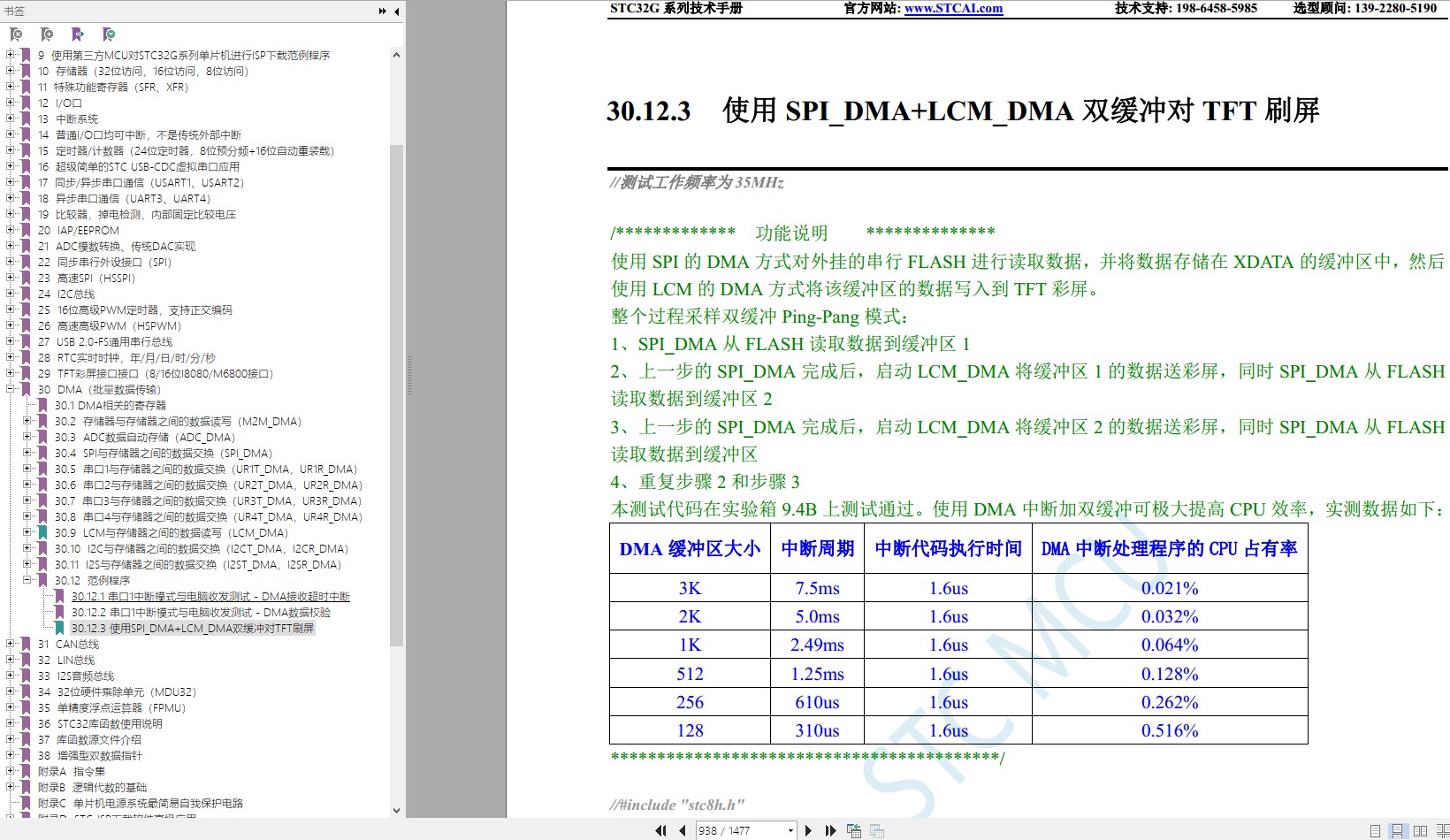Switch to continuous page view

point(1397,830)
